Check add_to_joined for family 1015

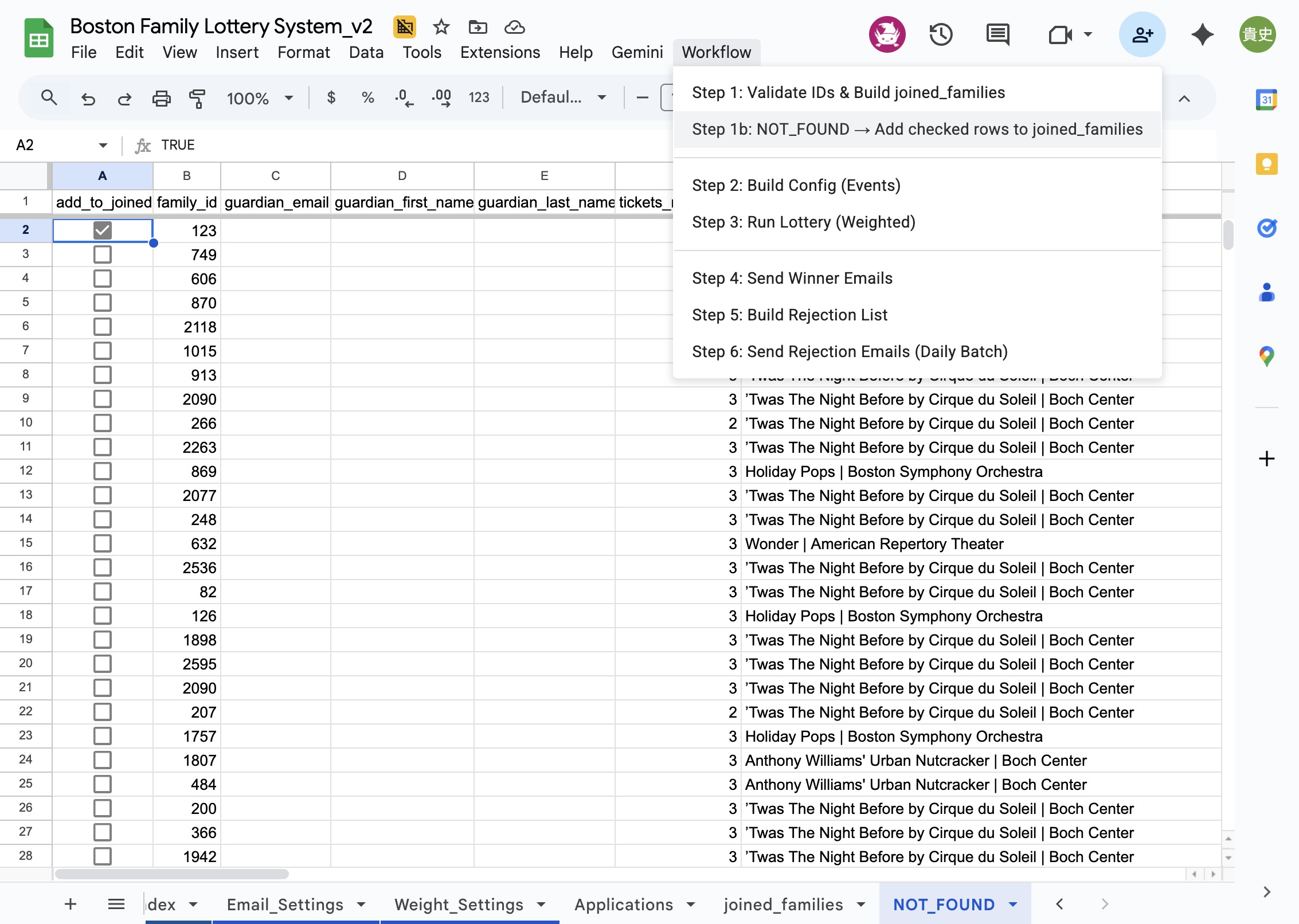click(x=103, y=351)
